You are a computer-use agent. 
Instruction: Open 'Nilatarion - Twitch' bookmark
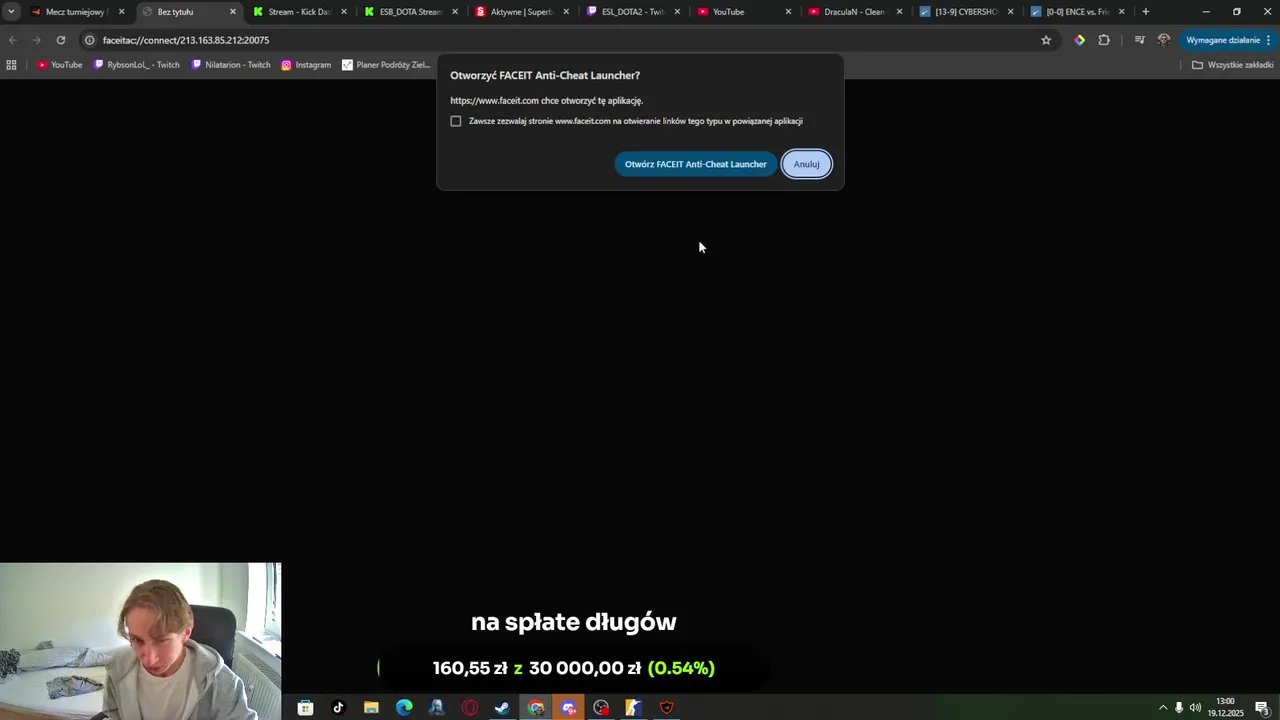click(231, 65)
